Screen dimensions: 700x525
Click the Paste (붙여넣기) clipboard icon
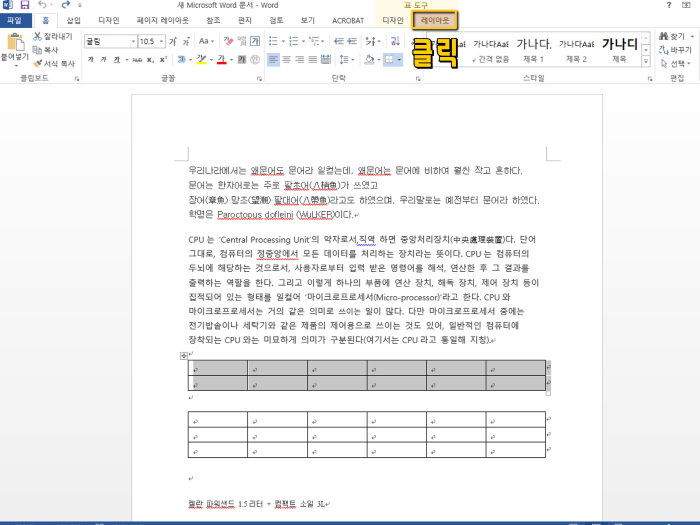coord(15,43)
